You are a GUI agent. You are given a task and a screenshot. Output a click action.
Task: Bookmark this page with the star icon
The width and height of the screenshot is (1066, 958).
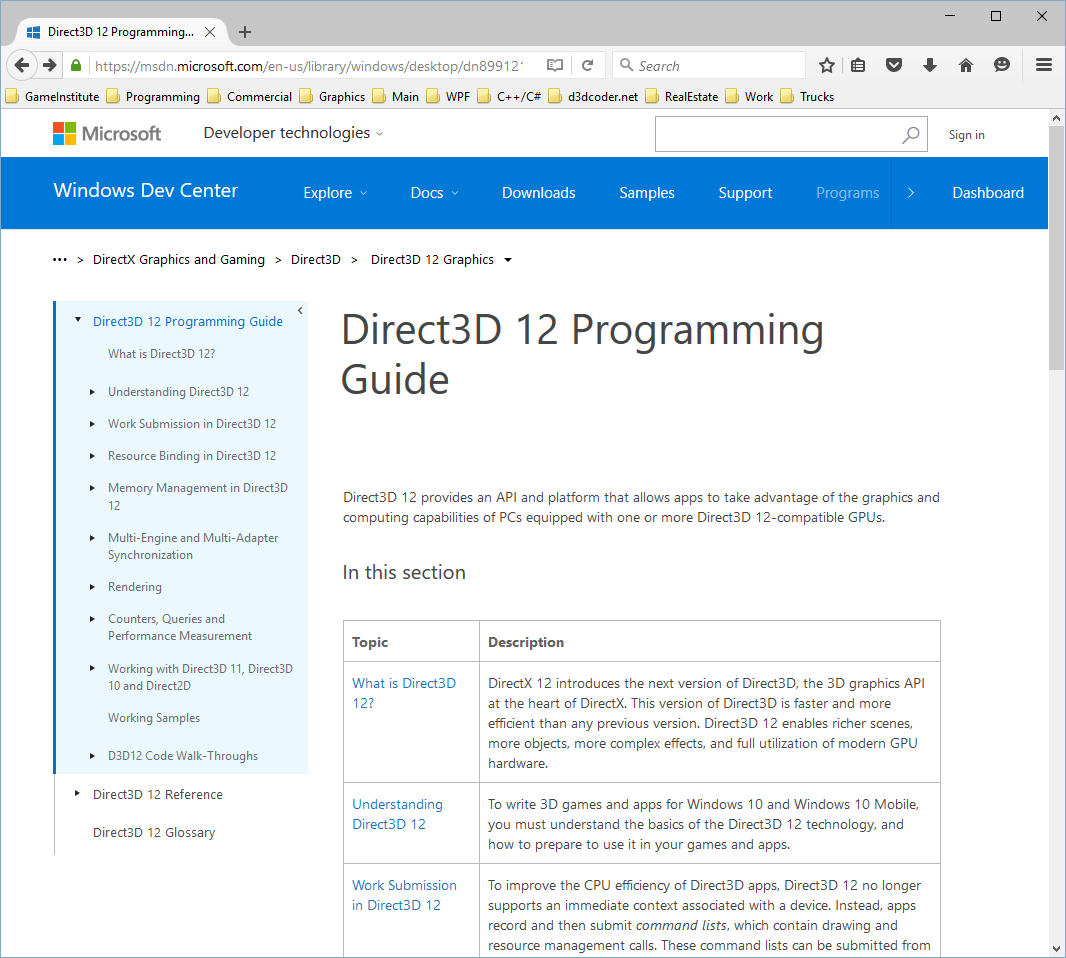[x=826, y=66]
